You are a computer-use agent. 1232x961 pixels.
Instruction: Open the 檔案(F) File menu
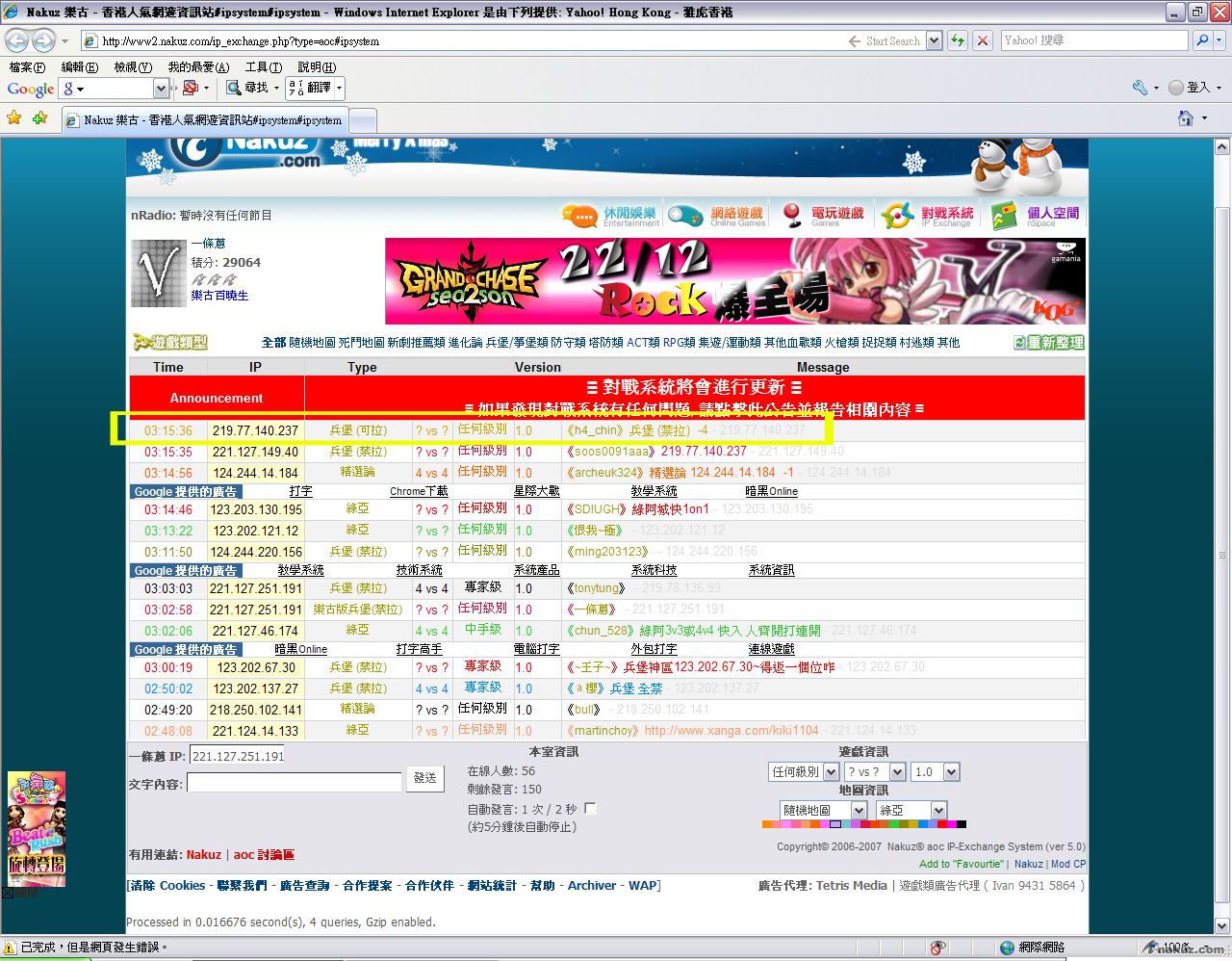pyautogui.click(x=27, y=67)
